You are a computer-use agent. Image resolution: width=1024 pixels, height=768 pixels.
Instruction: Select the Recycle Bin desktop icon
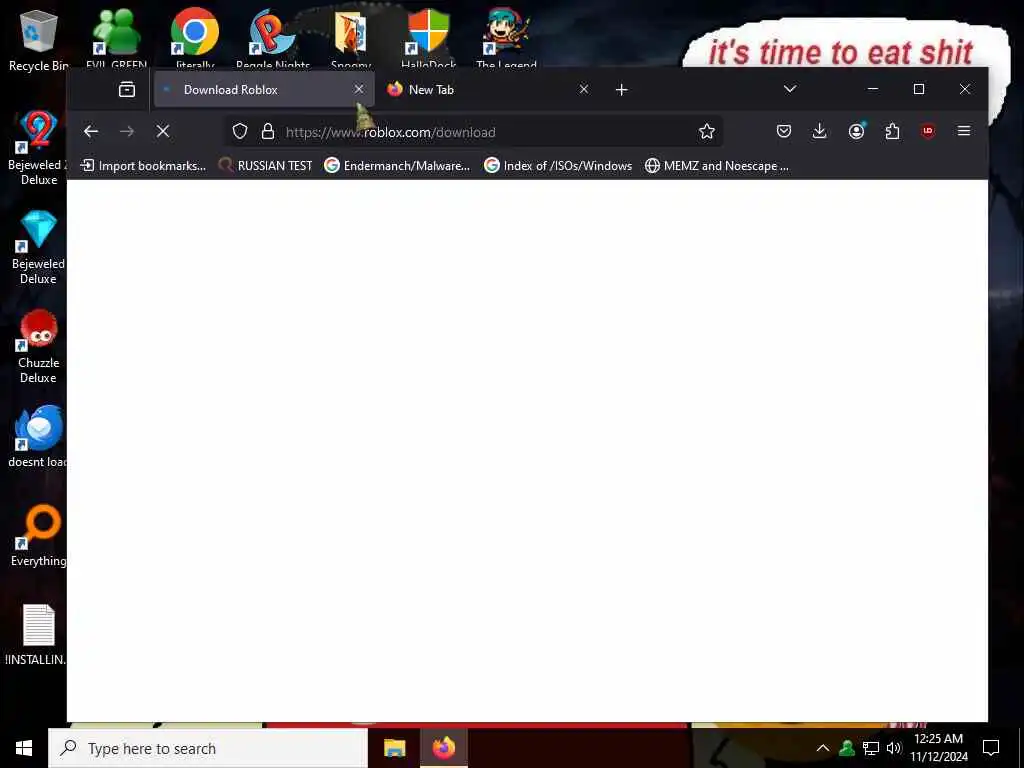point(38,40)
